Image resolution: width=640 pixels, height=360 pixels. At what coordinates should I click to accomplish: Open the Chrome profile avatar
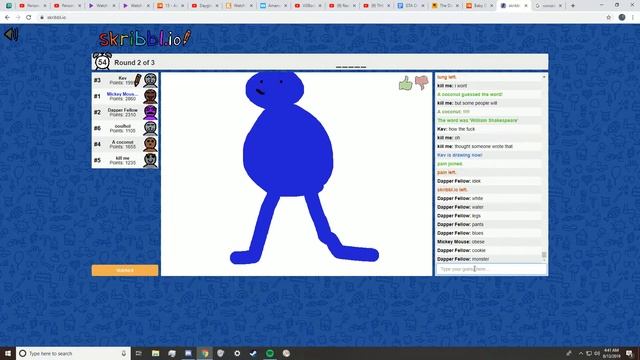pos(622,17)
